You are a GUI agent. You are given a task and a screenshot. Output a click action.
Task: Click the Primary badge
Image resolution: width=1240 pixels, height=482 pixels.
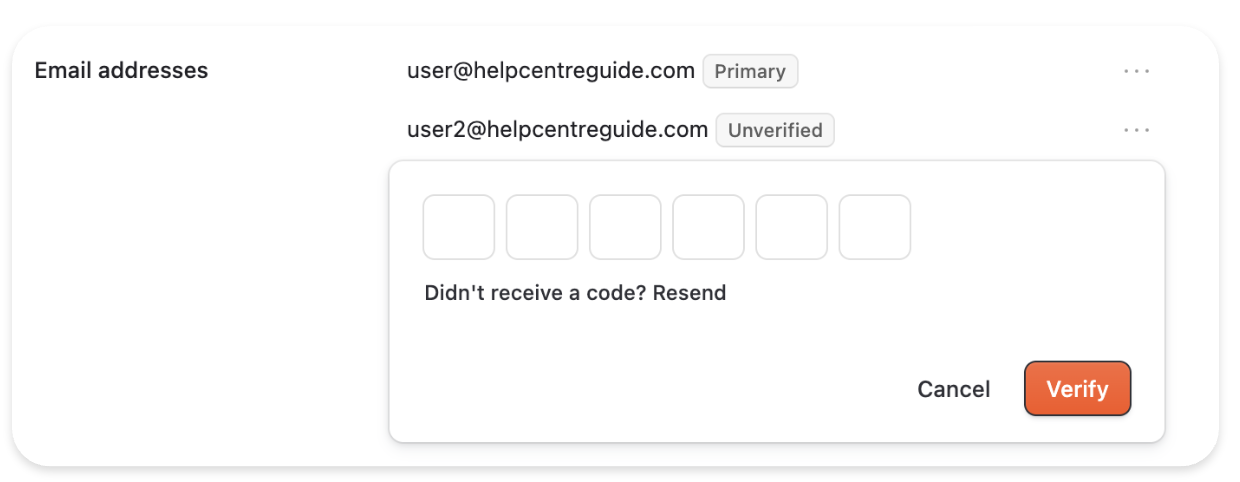[x=750, y=72]
